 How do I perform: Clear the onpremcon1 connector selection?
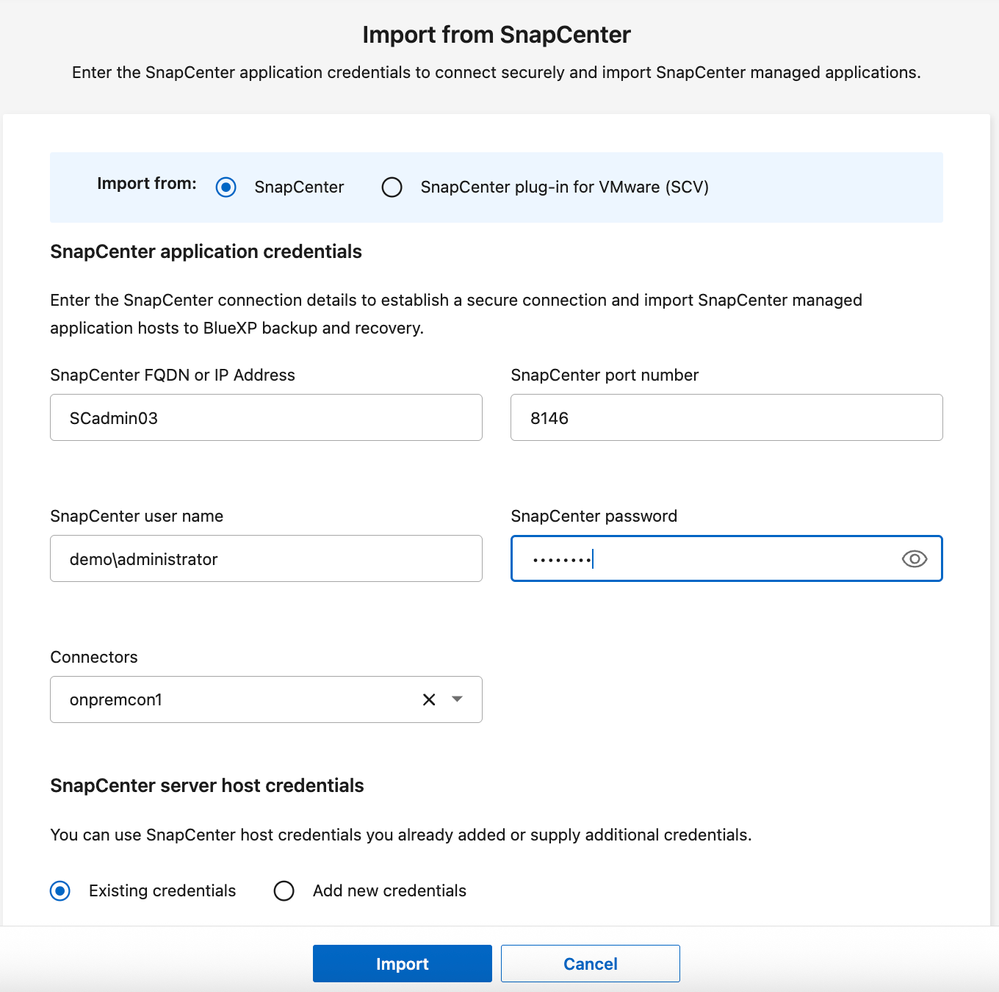429,700
